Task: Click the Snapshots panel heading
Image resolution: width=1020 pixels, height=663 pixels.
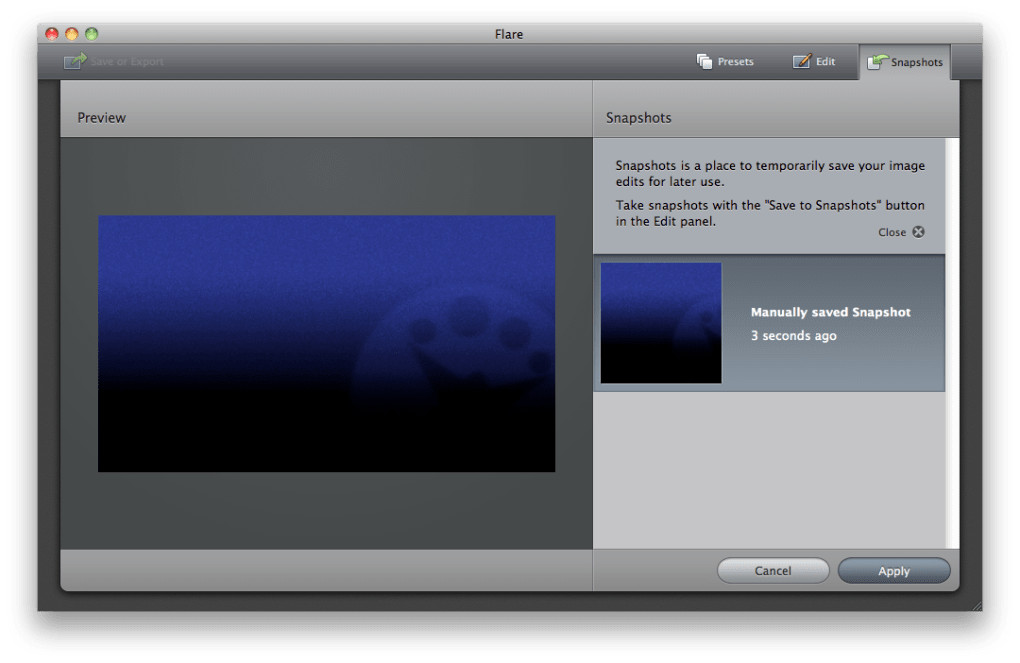Action: pyautogui.click(x=638, y=118)
